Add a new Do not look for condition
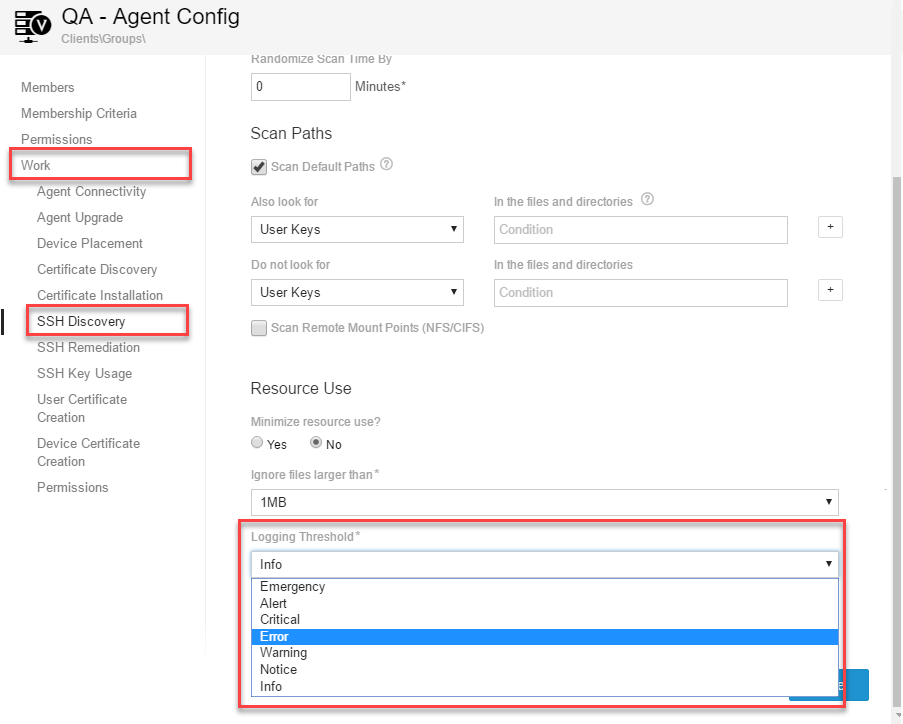903x724 pixels. click(x=830, y=290)
